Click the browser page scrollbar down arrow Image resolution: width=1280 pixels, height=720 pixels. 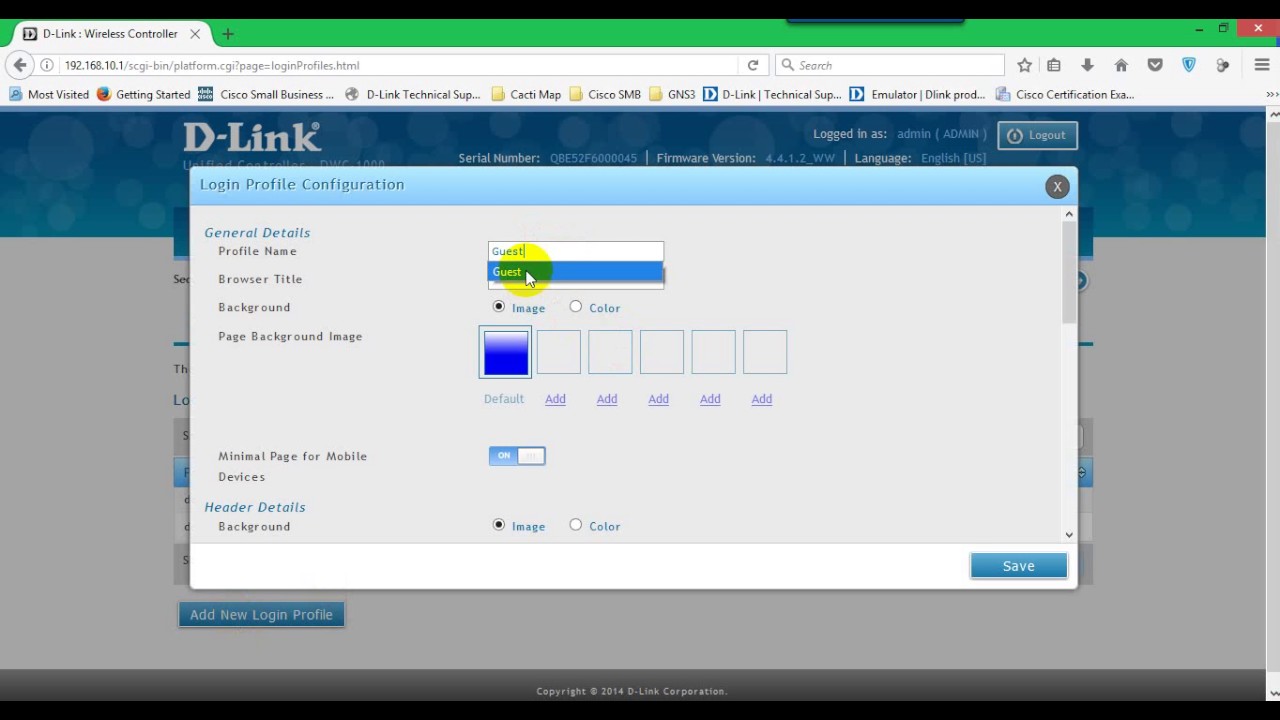[x=1272, y=693]
